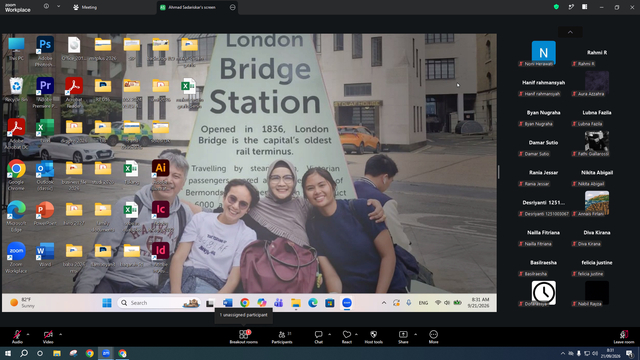This screenshot has height=360, width=640.
Task: Unmute the Audio microphone button
Action: (17, 335)
